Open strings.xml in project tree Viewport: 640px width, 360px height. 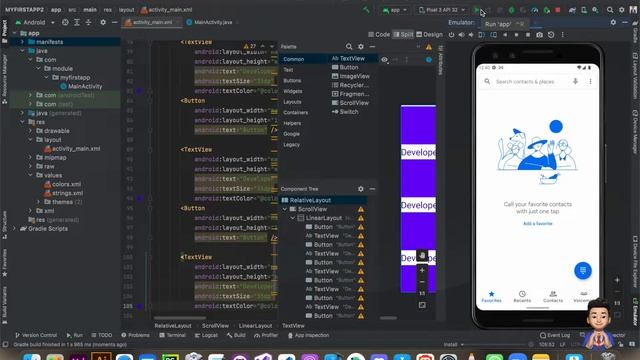64,193
